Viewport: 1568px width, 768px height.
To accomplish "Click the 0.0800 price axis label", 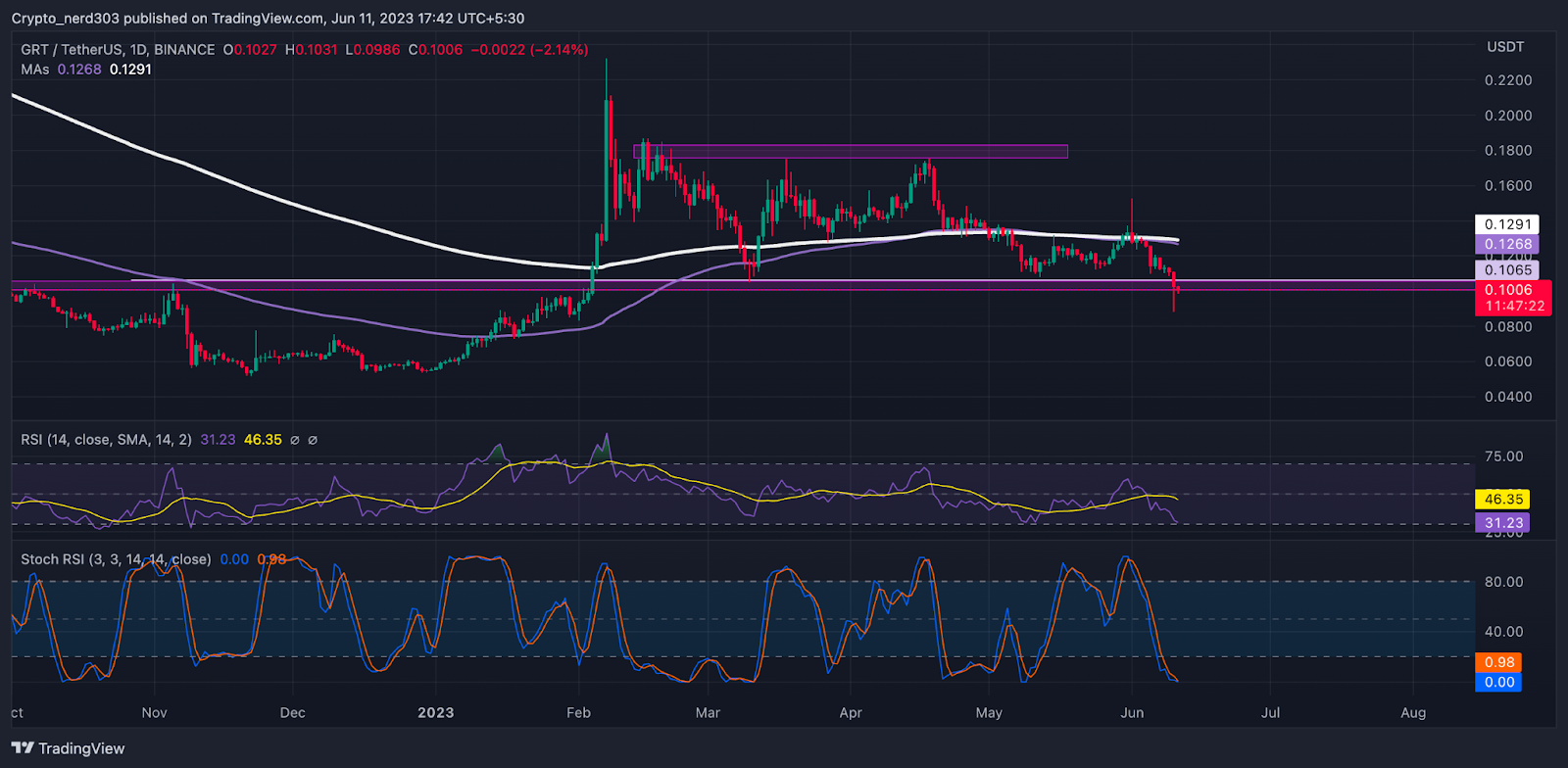I will coord(1508,327).
